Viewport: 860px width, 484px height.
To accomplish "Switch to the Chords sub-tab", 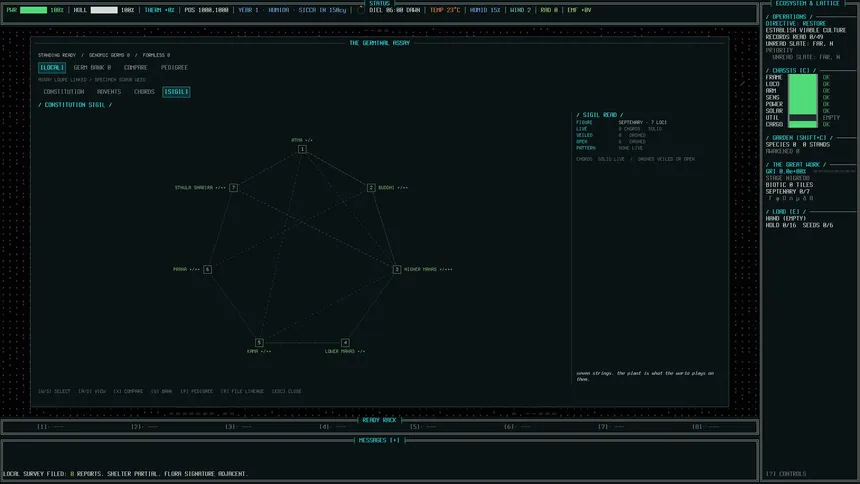I will coord(144,92).
